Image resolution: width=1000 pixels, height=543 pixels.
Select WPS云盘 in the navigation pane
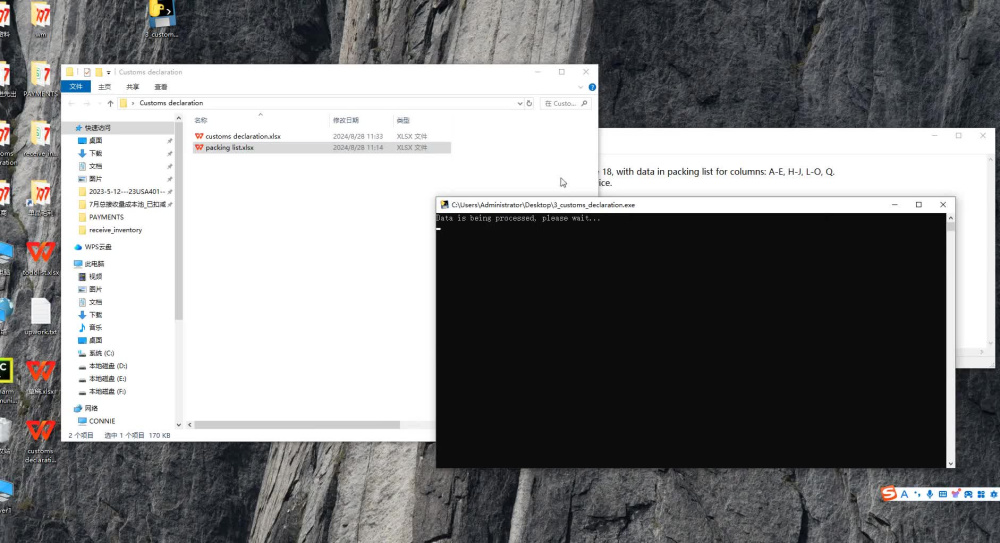click(98, 247)
